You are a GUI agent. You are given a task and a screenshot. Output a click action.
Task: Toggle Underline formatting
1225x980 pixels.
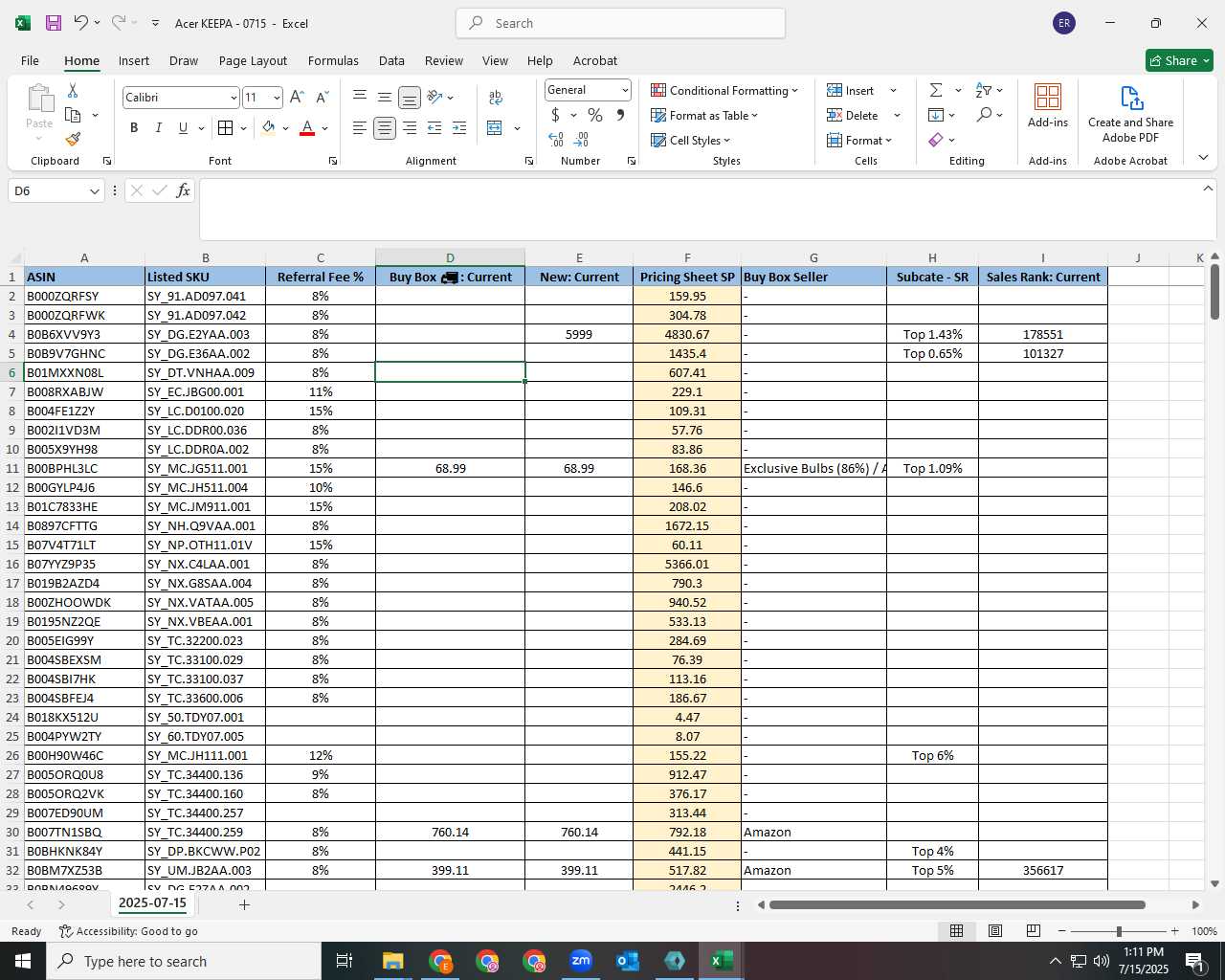[x=183, y=128]
